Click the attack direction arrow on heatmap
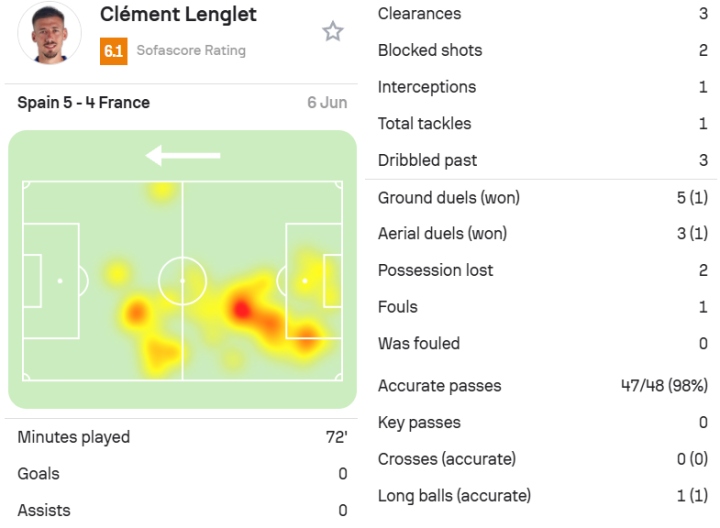The image size is (720, 528). pos(182,155)
